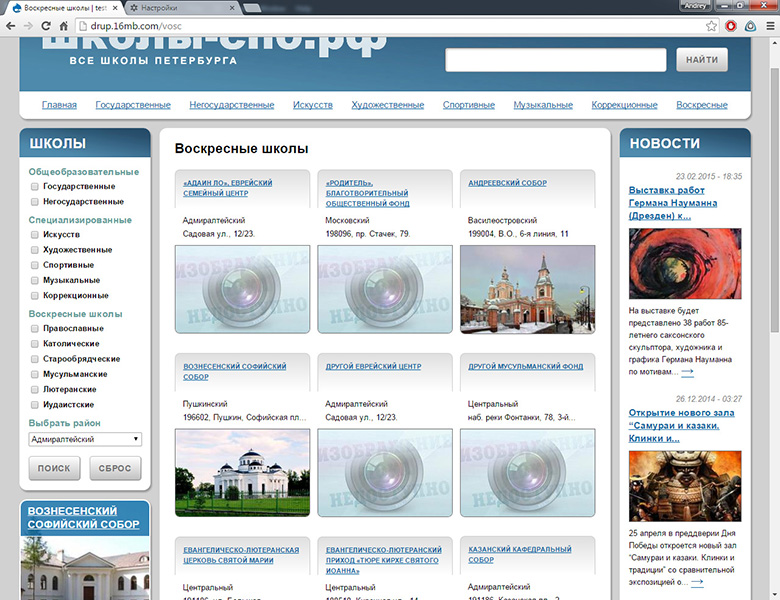The image size is (780, 600).
Task: Open the sidebar Вознесенский Софийский собор banner title
Action: click(x=83, y=517)
